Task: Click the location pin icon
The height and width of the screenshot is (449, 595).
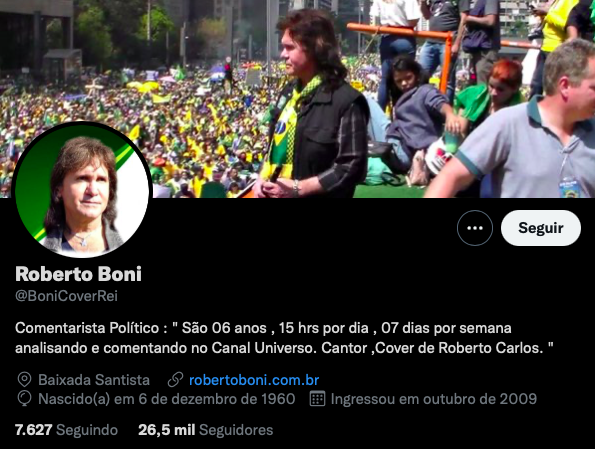Action: [24, 380]
